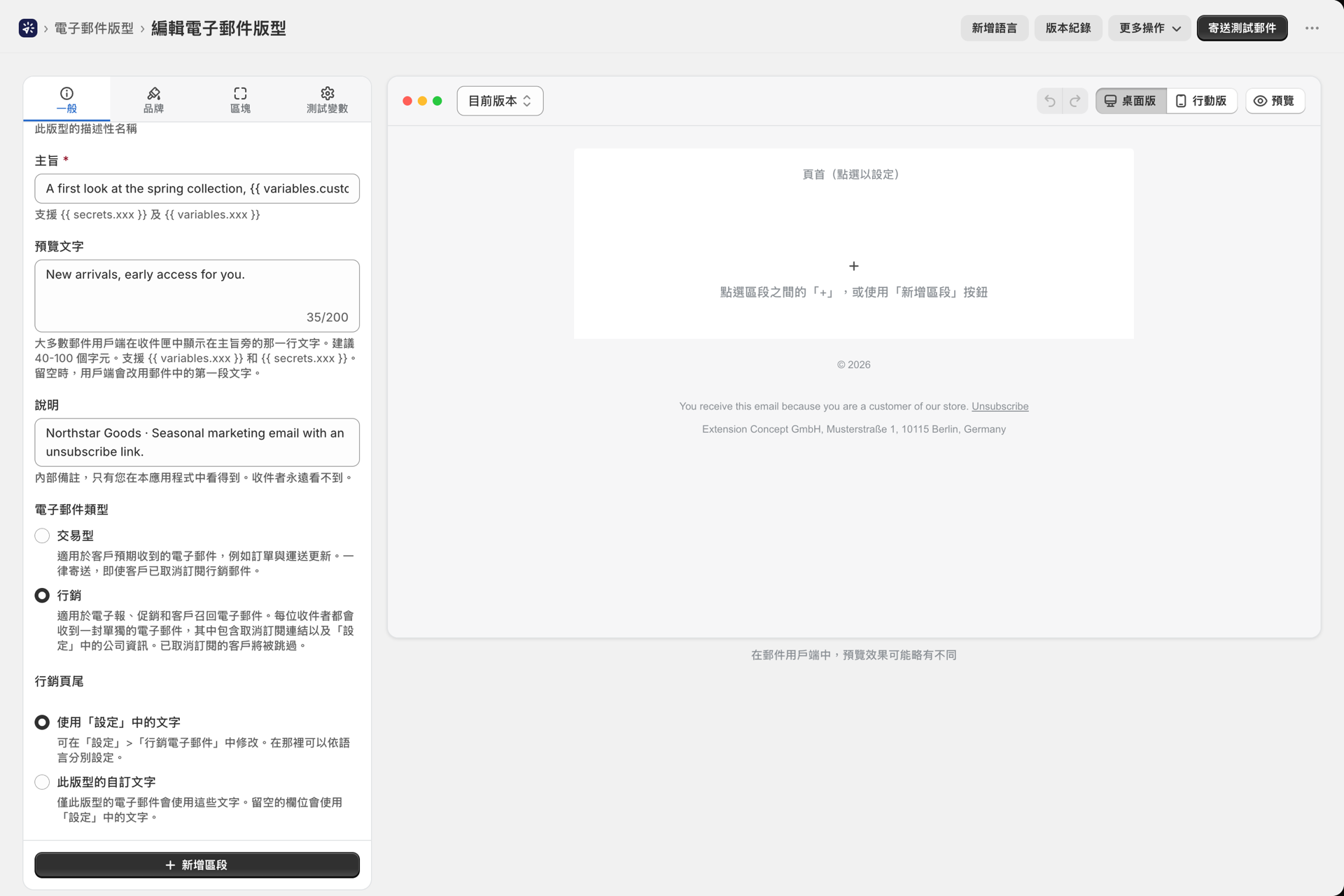Click the yellow window dot
The image size is (1344, 896).
(x=422, y=101)
